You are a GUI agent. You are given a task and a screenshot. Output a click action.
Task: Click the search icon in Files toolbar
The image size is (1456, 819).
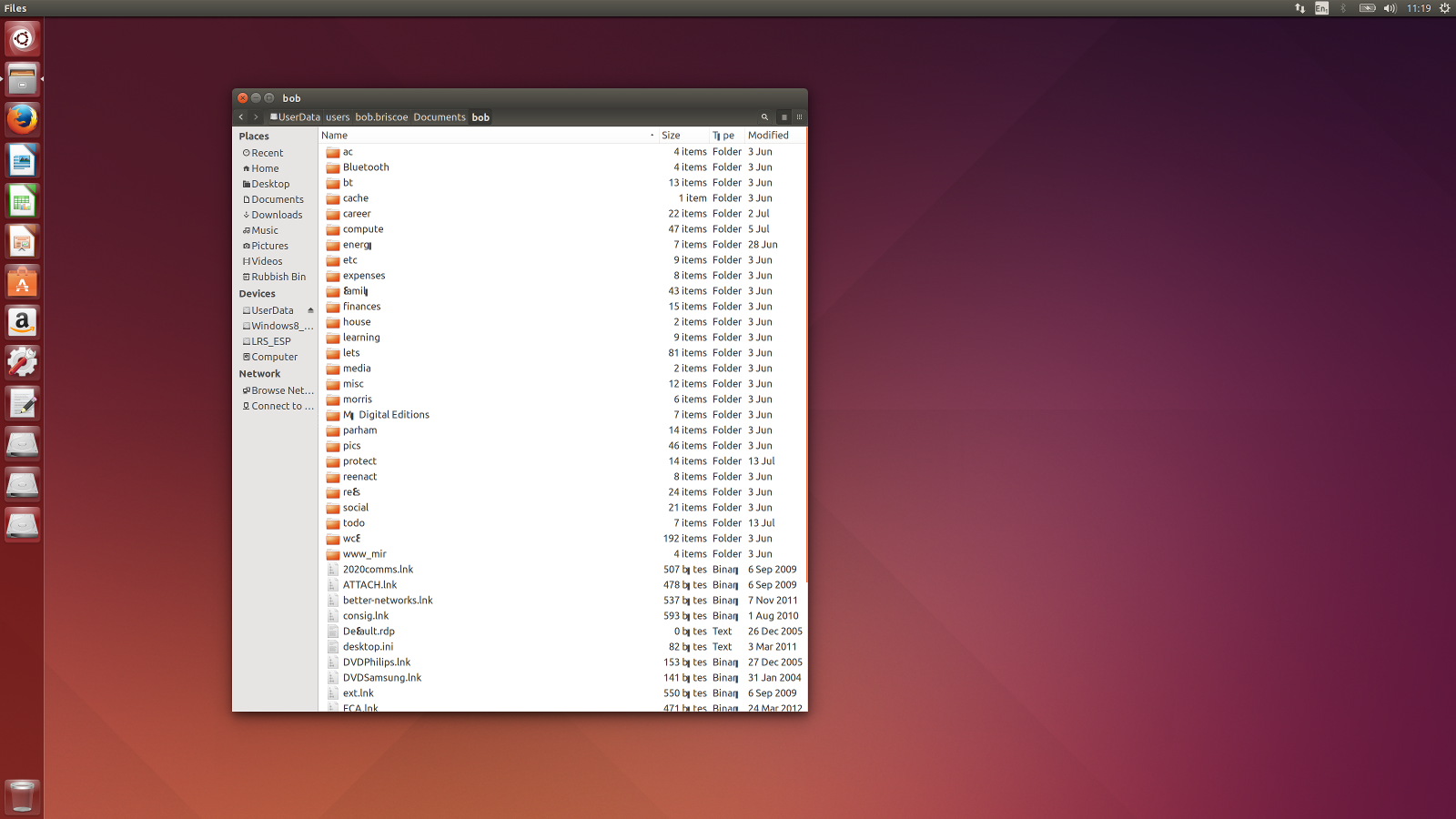coord(764,117)
